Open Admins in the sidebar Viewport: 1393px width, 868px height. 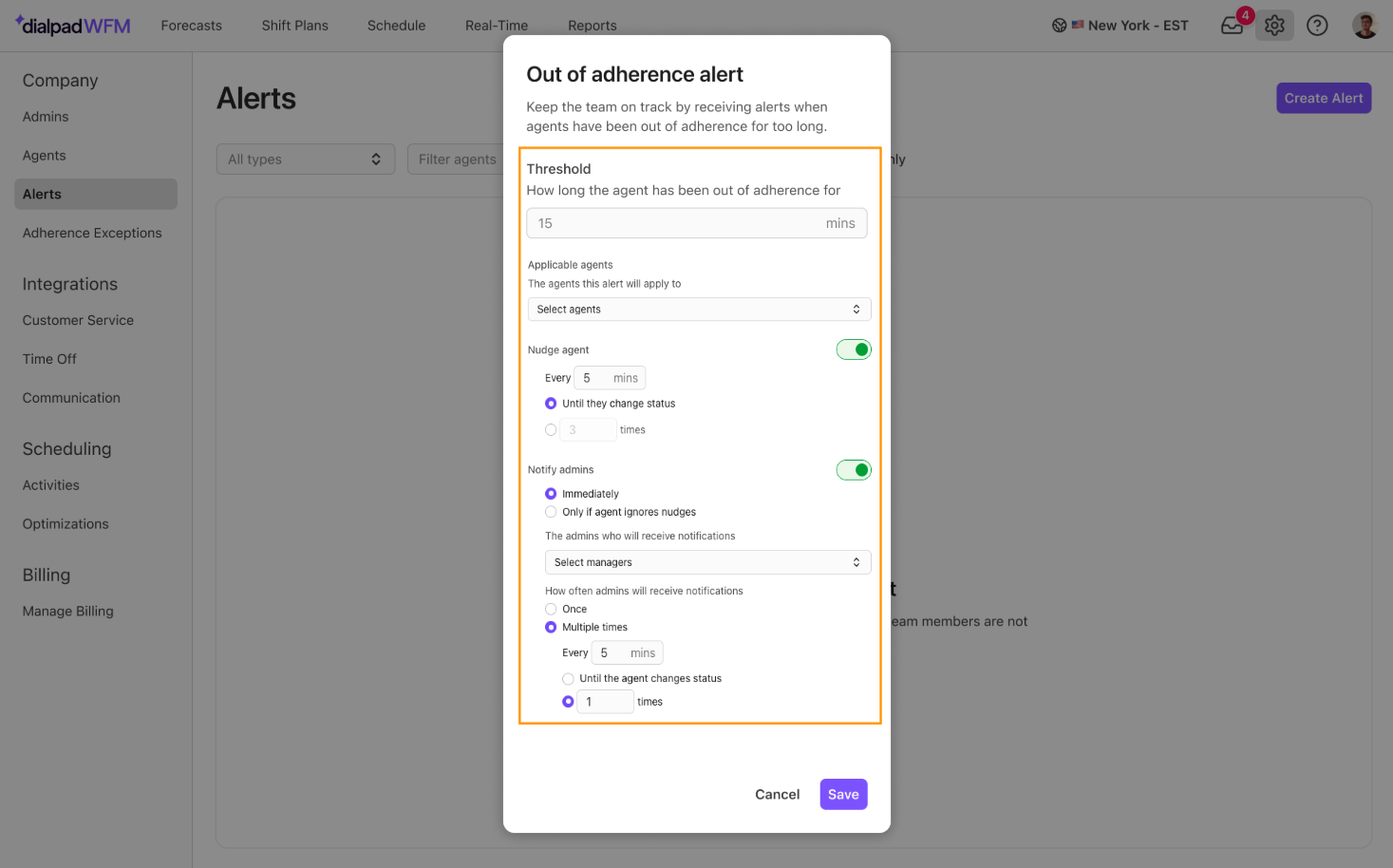pos(46,117)
